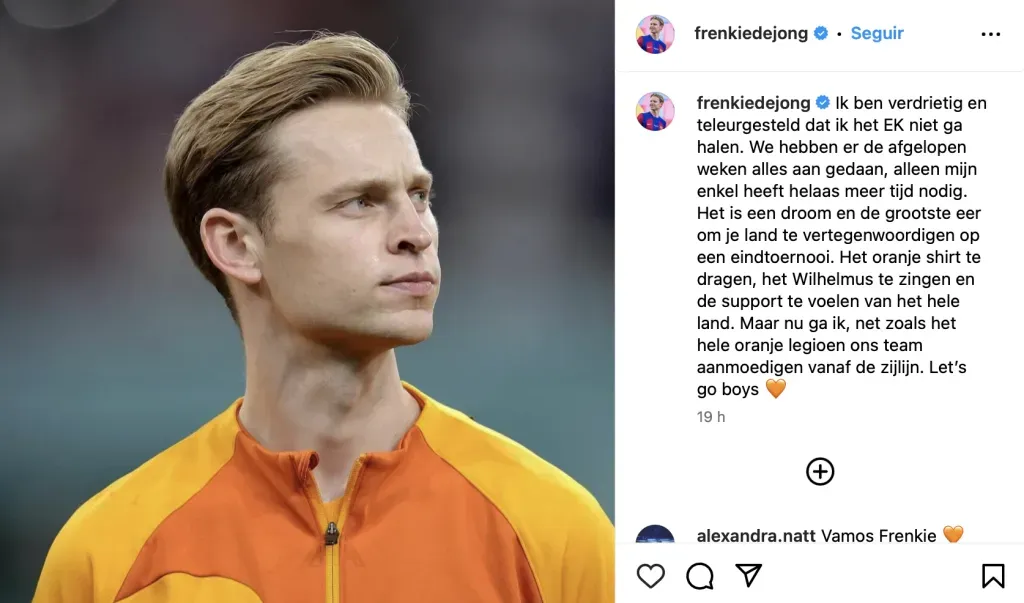Viewport: 1024px width, 603px height.
Task: Click header profile avatar of frenkiedejong
Action: [x=655, y=34]
